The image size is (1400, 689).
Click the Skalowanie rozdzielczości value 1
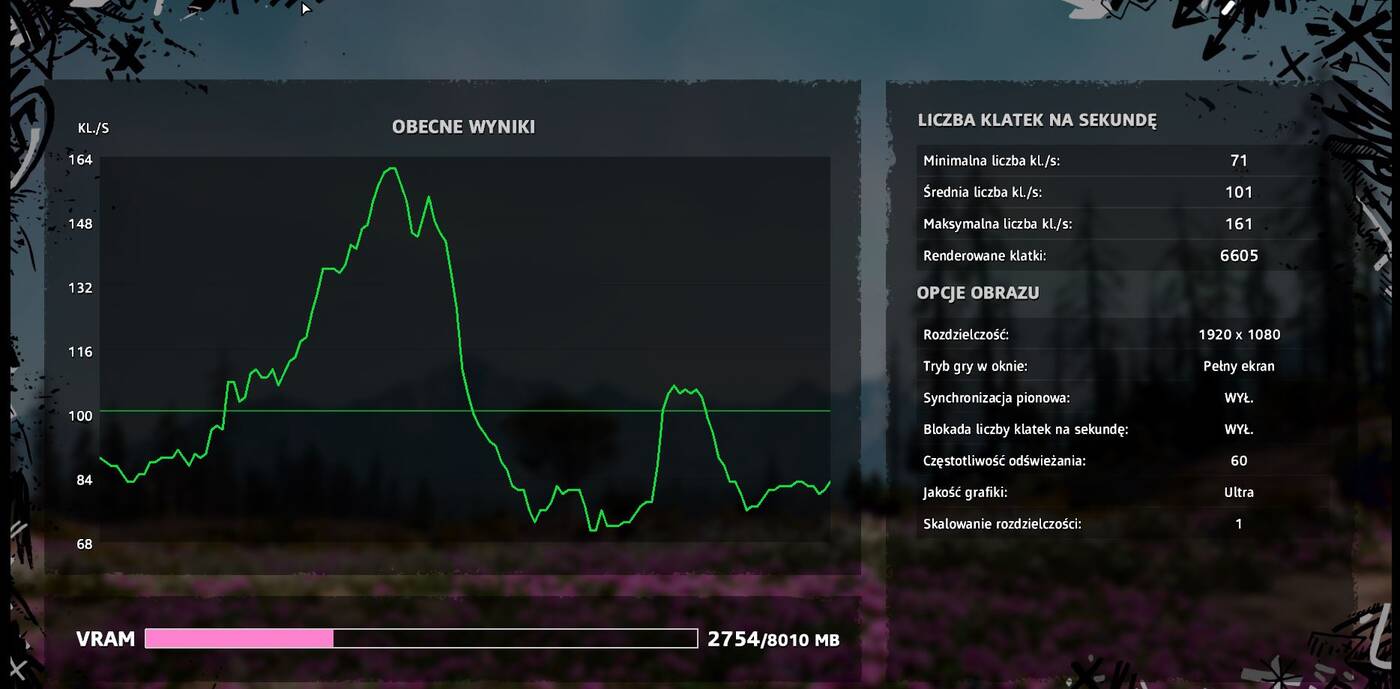point(1238,524)
